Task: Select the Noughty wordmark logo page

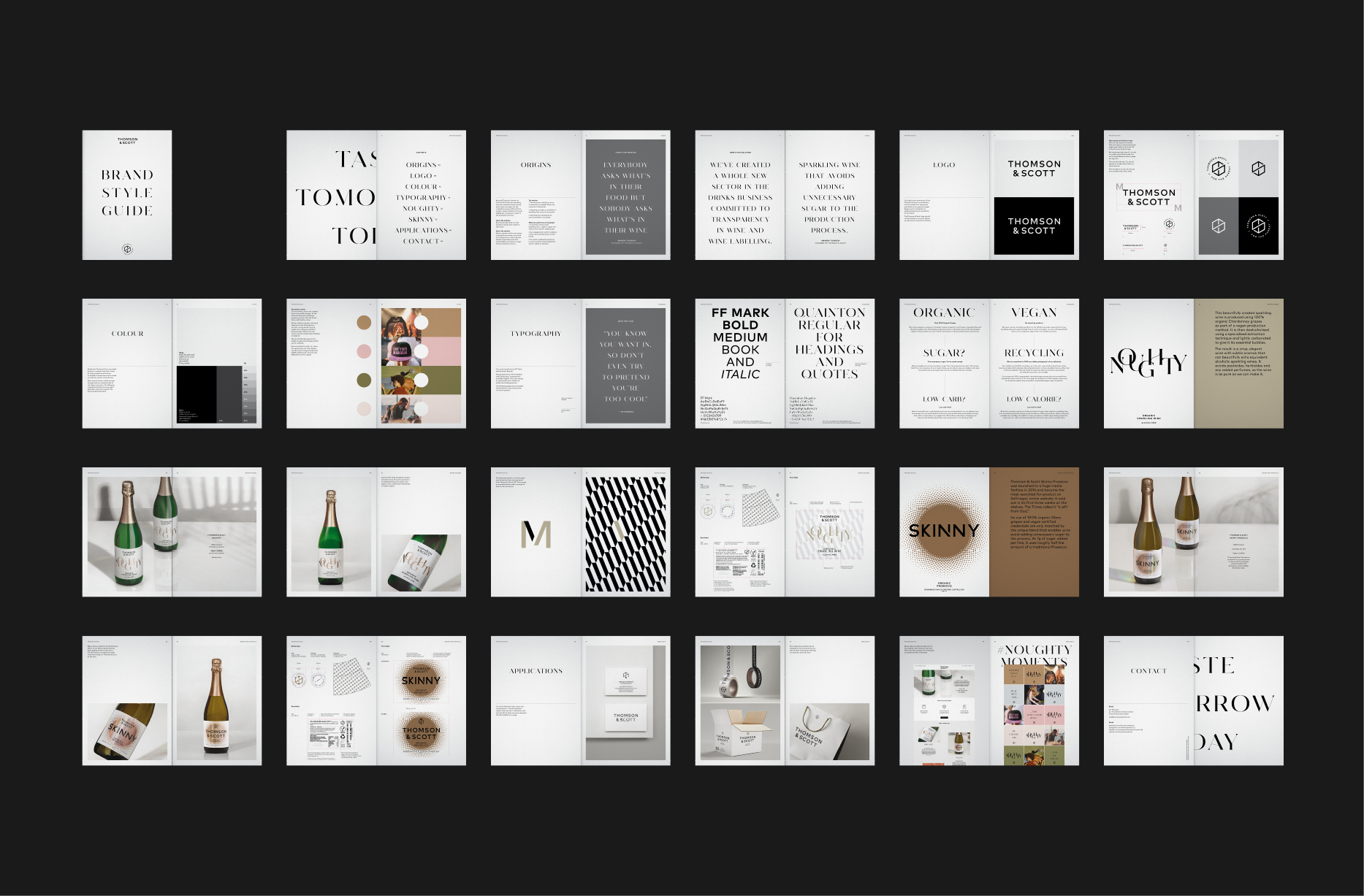Action: point(1148,363)
